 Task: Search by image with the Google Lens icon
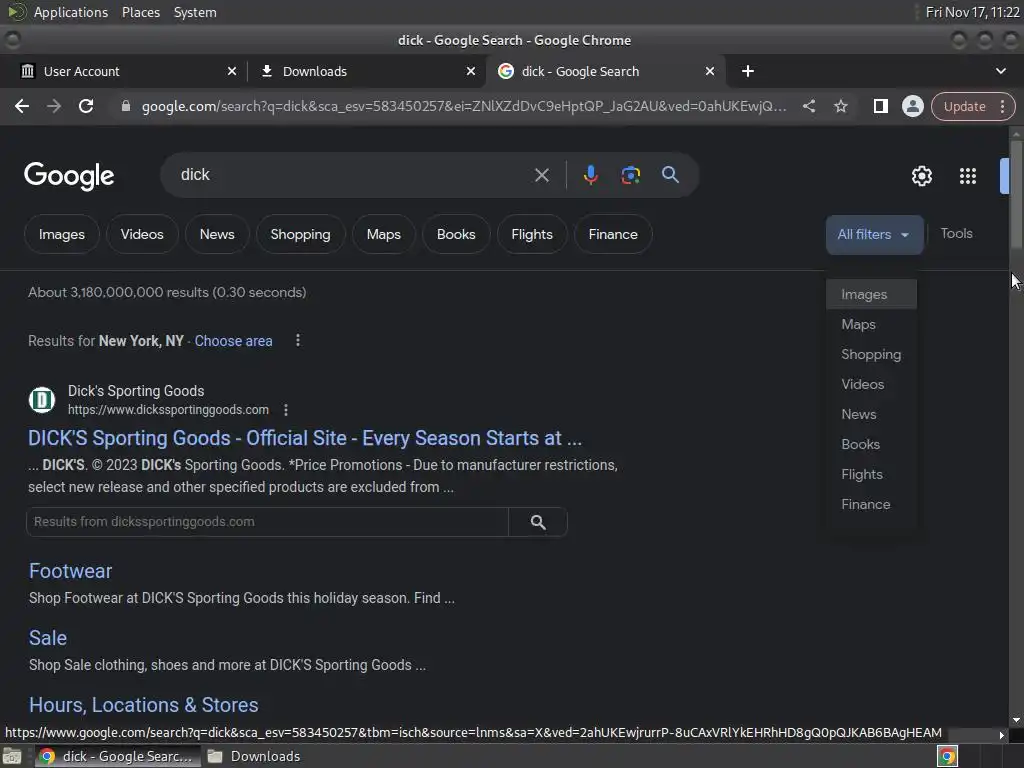pyautogui.click(x=630, y=175)
